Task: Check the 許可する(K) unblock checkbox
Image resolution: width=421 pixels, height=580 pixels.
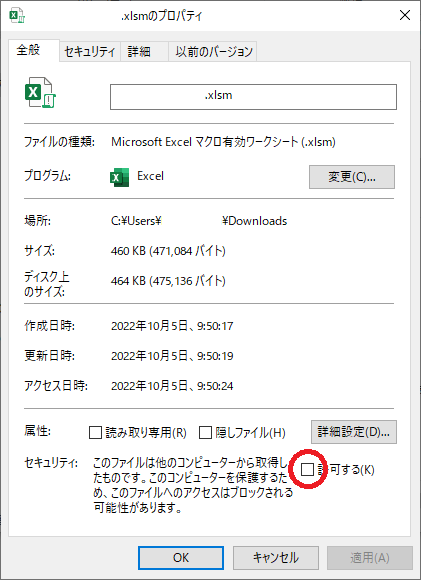Action: point(307,469)
